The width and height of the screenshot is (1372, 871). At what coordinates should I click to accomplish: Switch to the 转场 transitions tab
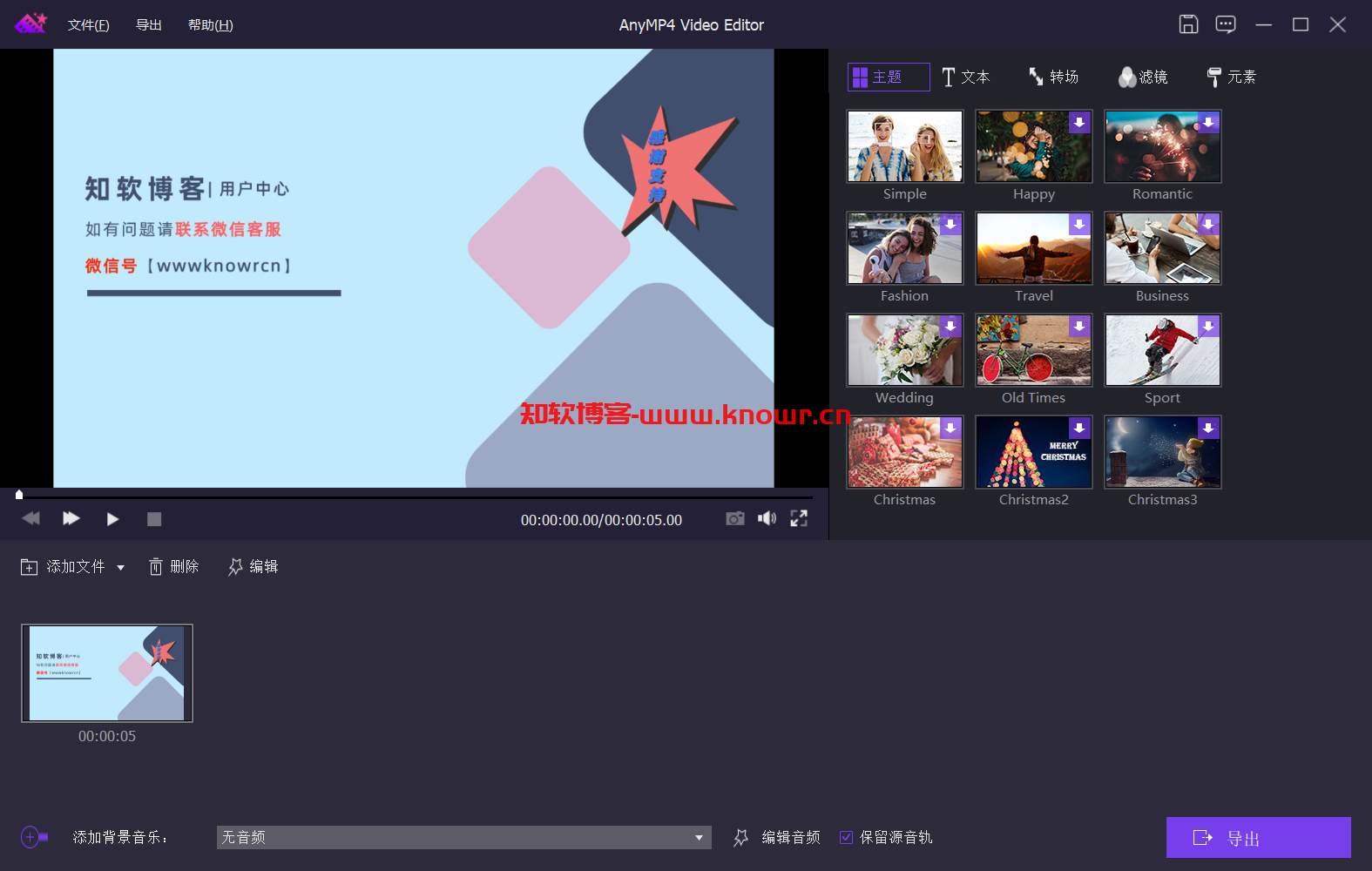point(1054,77)
